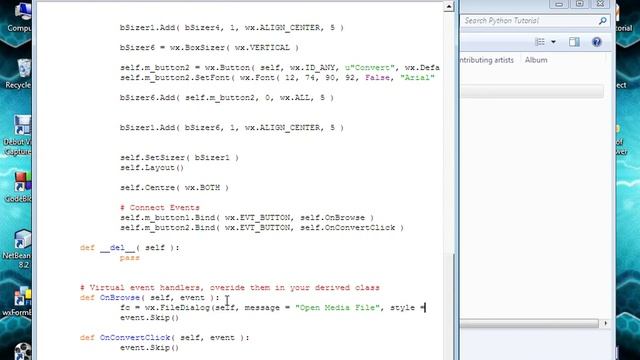The height and width of the screenshot is (360, 640).
Task: Click the 'bSizer1.Add( bSizer4' line
Action: [x=231, y=27]
